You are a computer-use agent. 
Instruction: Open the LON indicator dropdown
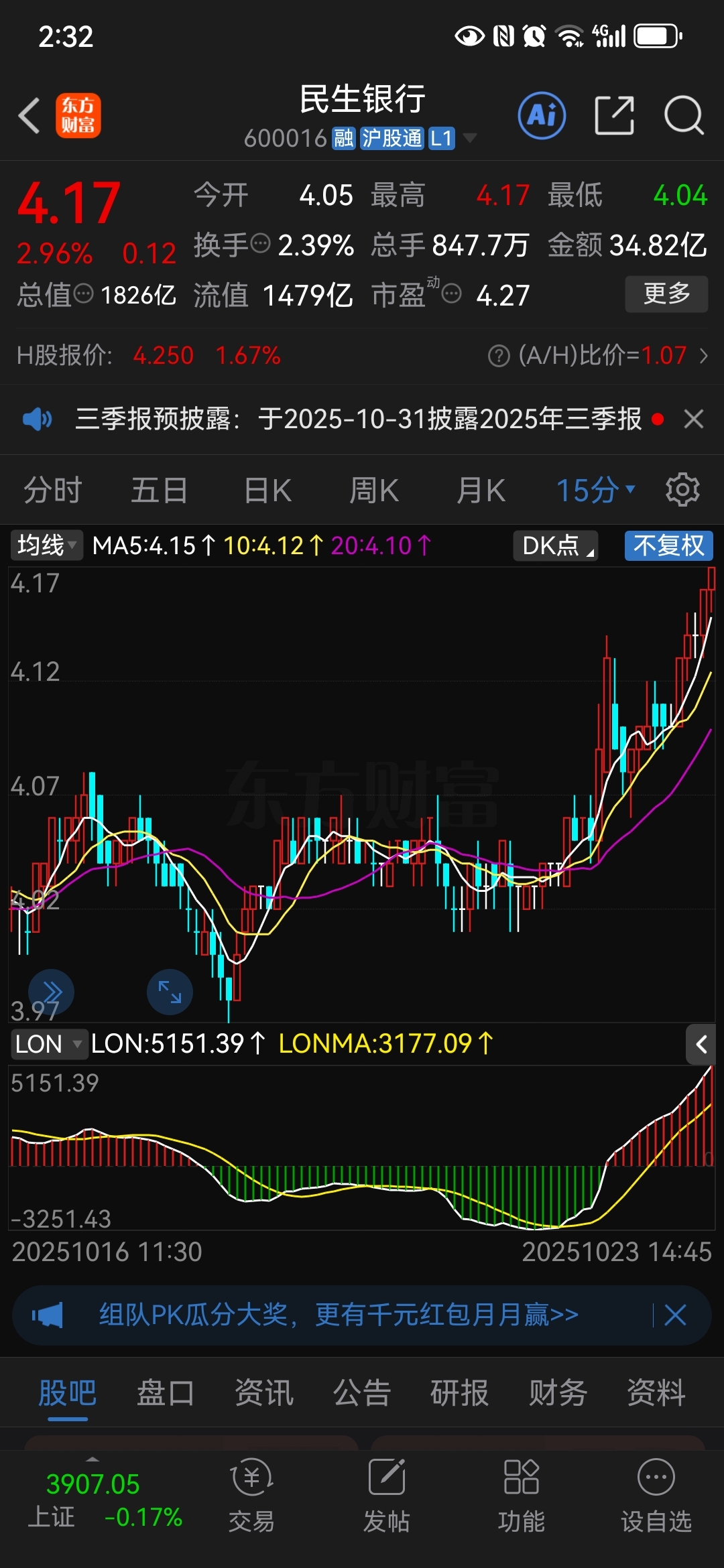tap(49, 1044)
